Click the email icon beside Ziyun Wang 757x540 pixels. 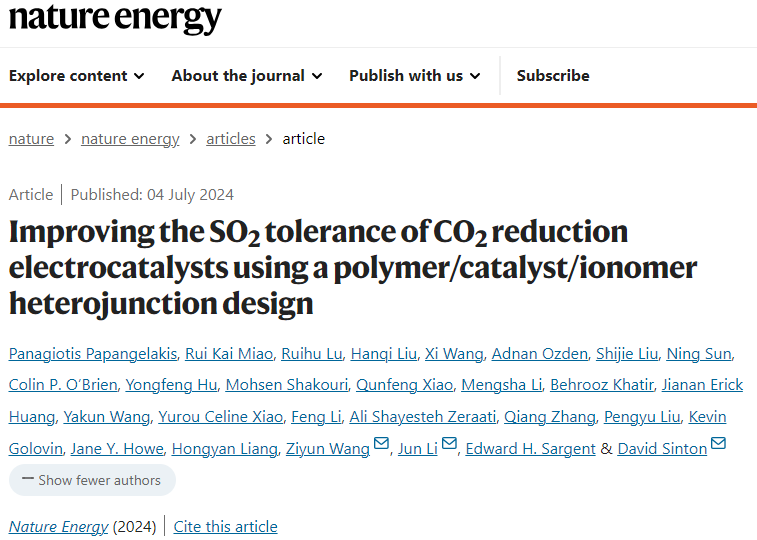click(381, 443)
